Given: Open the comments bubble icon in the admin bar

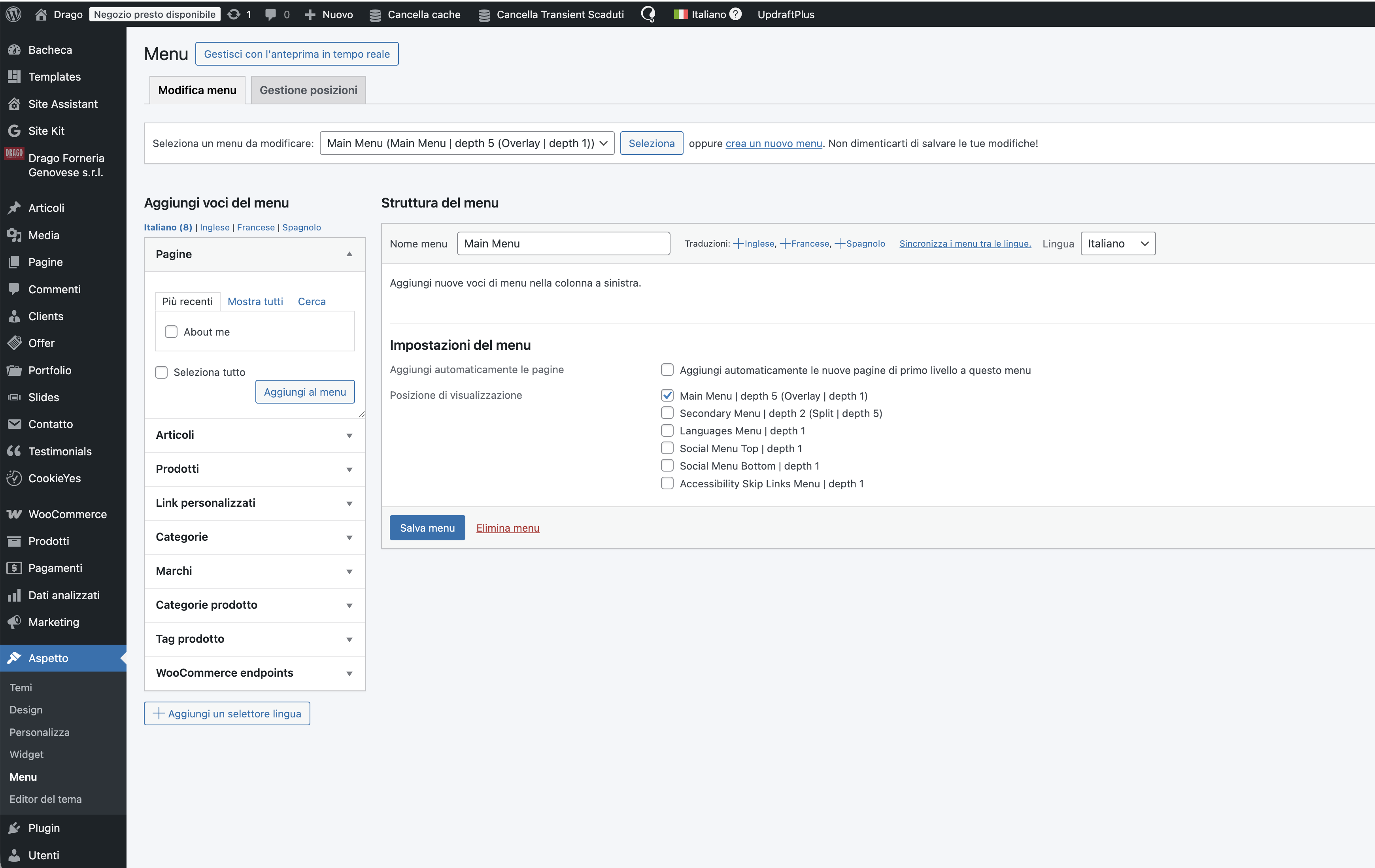Looking at the screenshot, I should 271,14.
